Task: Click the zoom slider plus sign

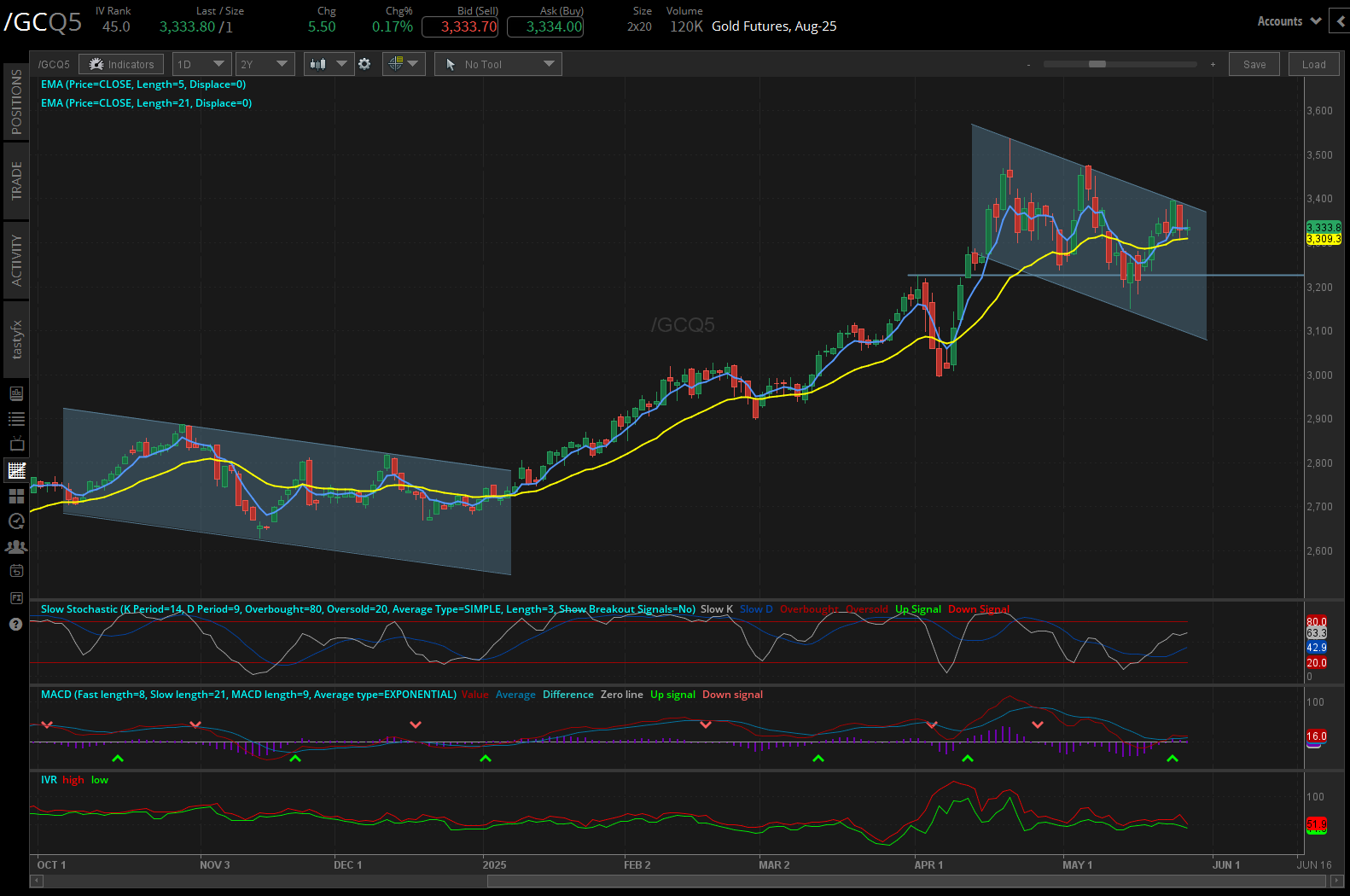Action: (1212, 64)
